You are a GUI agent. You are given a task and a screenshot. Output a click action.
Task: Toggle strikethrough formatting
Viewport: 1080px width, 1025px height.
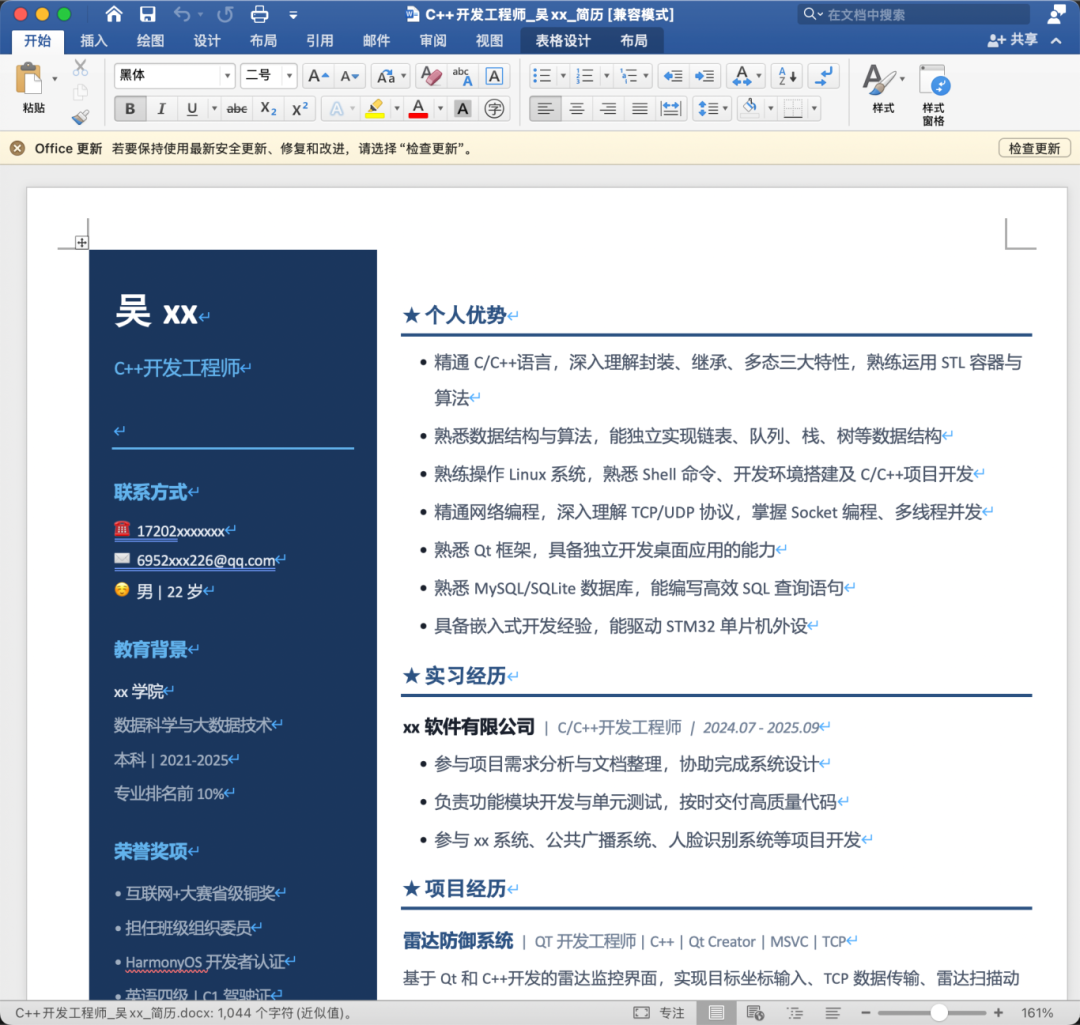pos(237,108)
